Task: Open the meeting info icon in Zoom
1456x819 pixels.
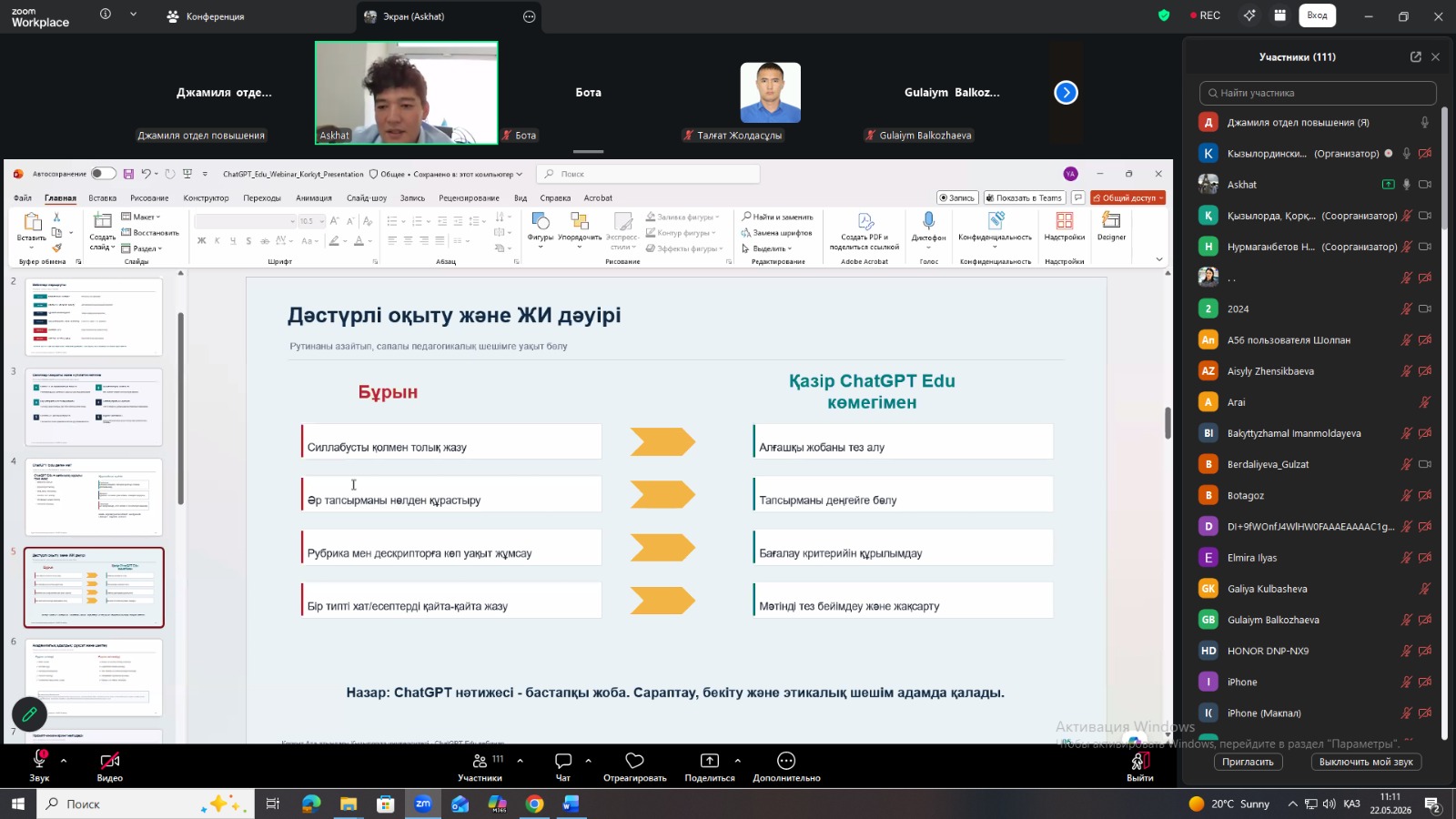Action: [106, 15]
